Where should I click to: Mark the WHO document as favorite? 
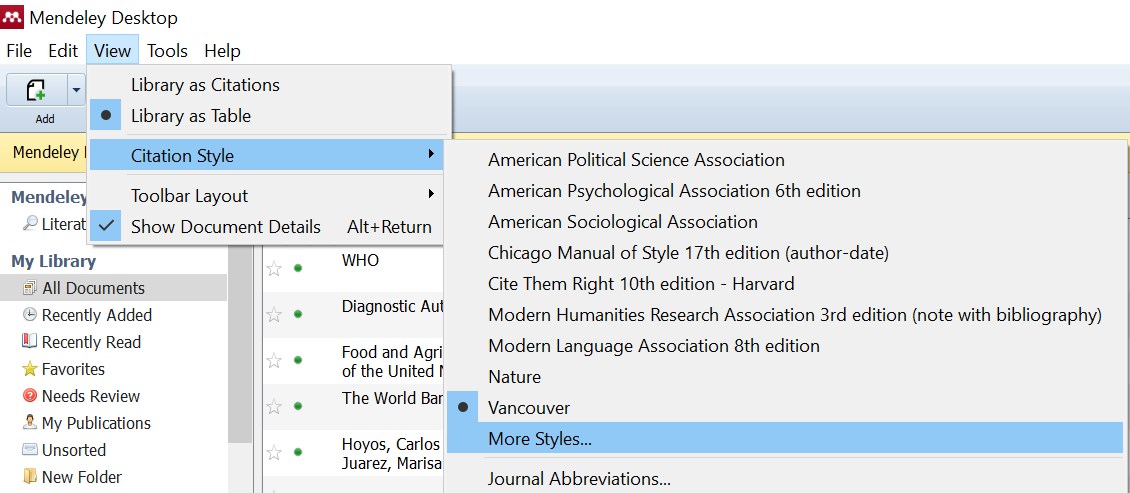pos(274,269)
